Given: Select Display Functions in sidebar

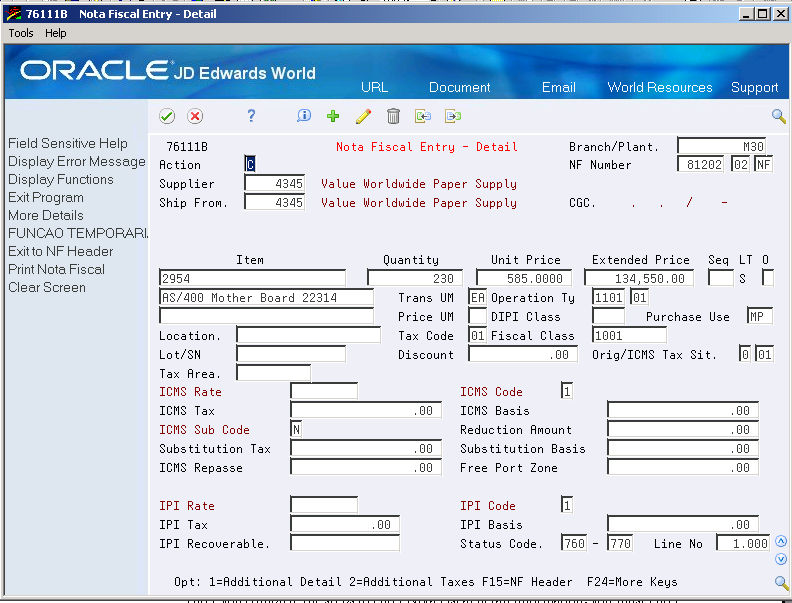Looking at the screenshot, I should (61, 179).
